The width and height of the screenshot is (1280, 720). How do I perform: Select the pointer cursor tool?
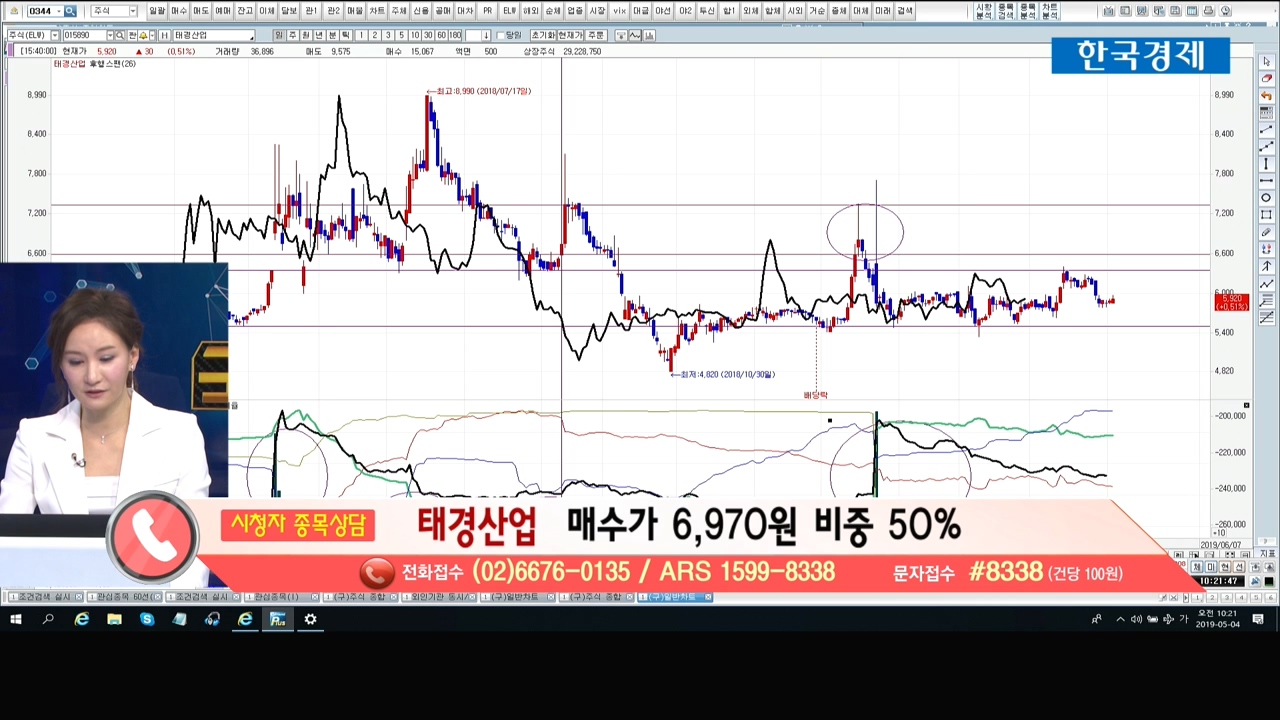click(1266, 62)
